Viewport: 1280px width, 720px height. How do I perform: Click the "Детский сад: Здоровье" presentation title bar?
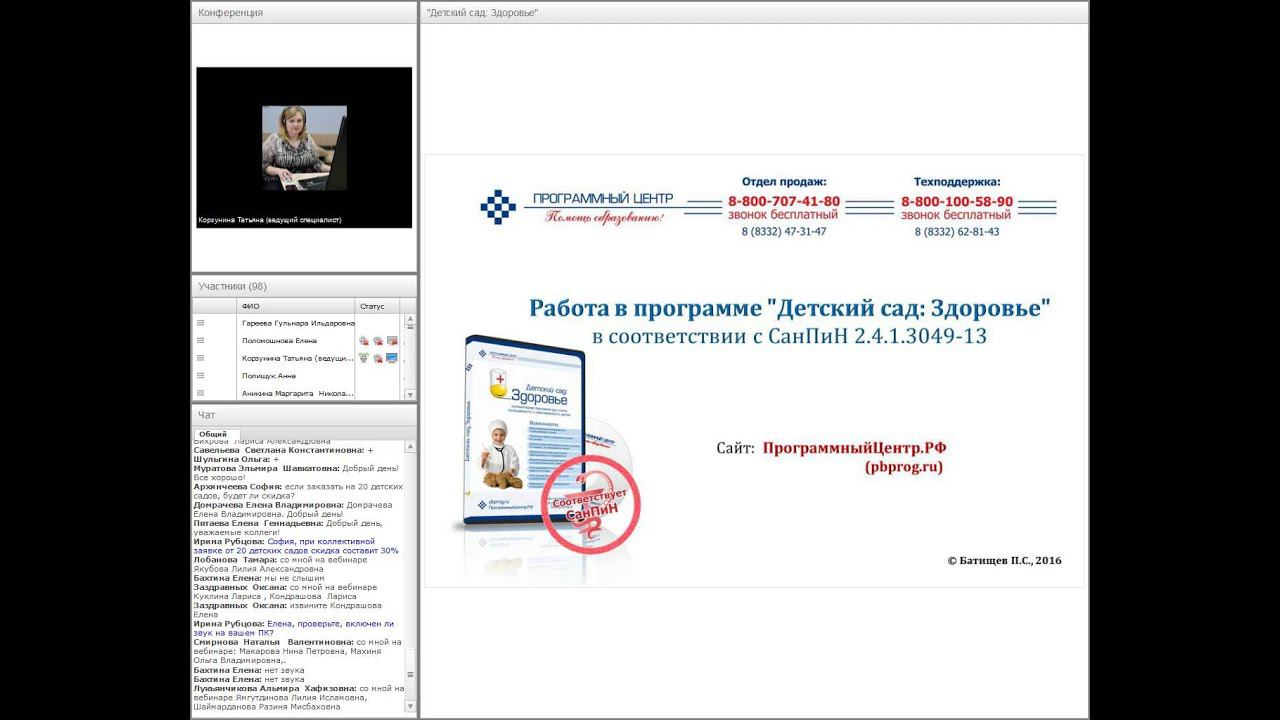754,12
